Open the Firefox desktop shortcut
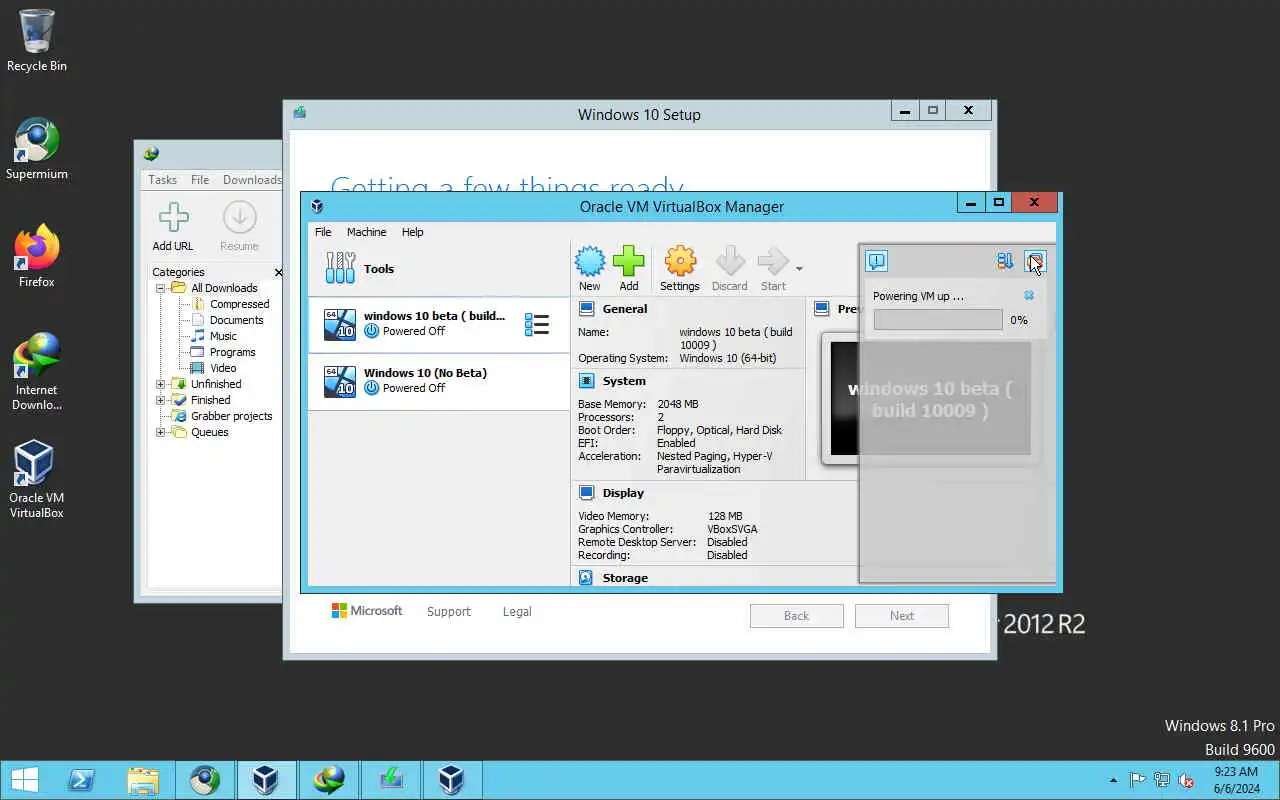 [37, 257]
